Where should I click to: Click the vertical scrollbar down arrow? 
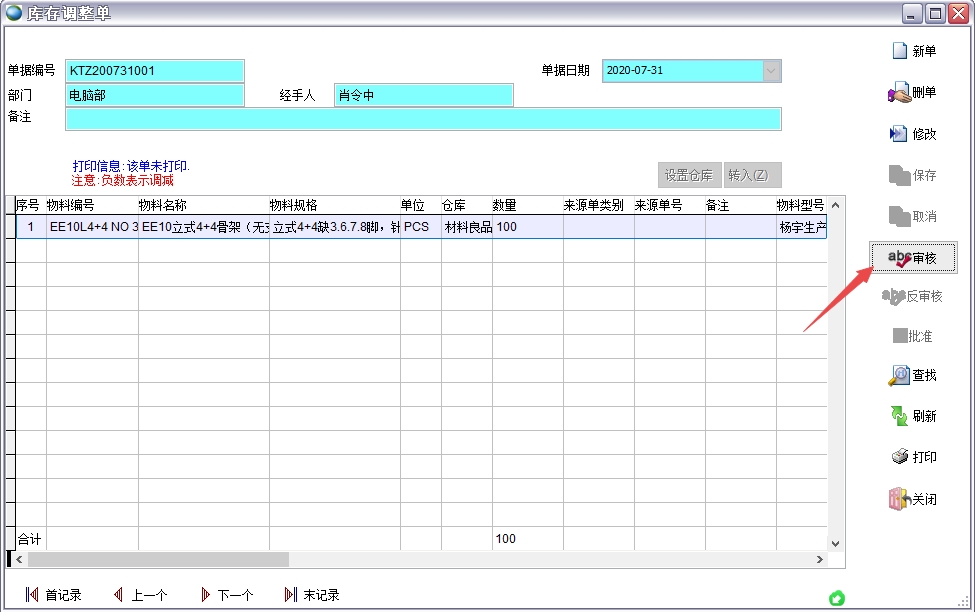836,543
